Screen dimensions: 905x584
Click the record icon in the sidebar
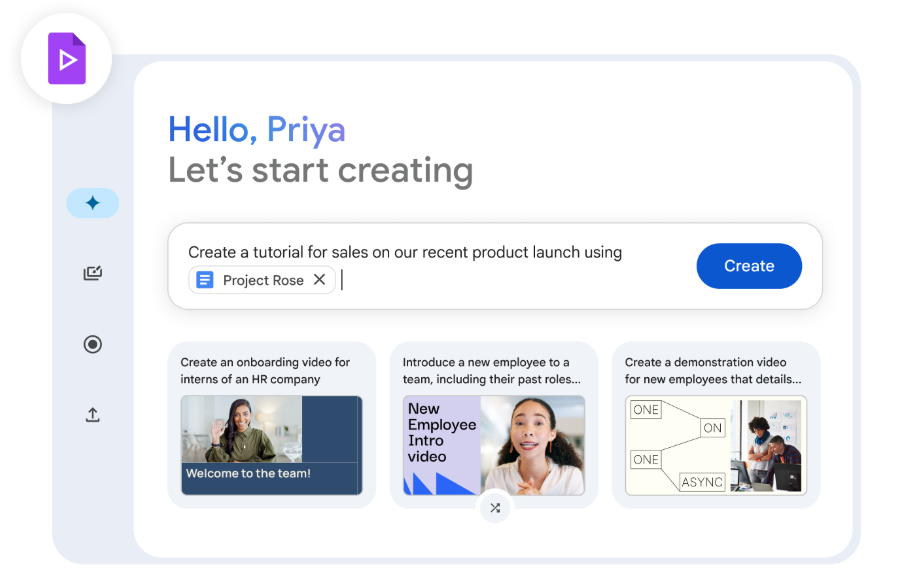(92, 344)
